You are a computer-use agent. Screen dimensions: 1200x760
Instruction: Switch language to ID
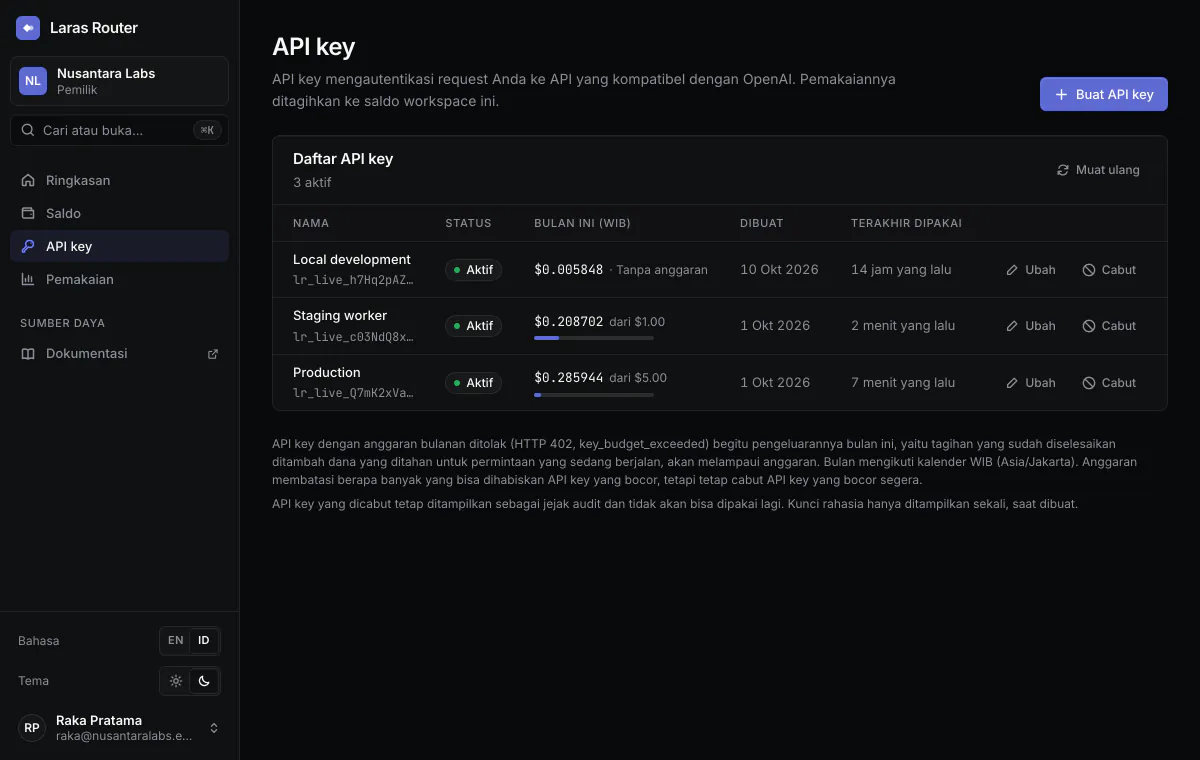[204, 640]
